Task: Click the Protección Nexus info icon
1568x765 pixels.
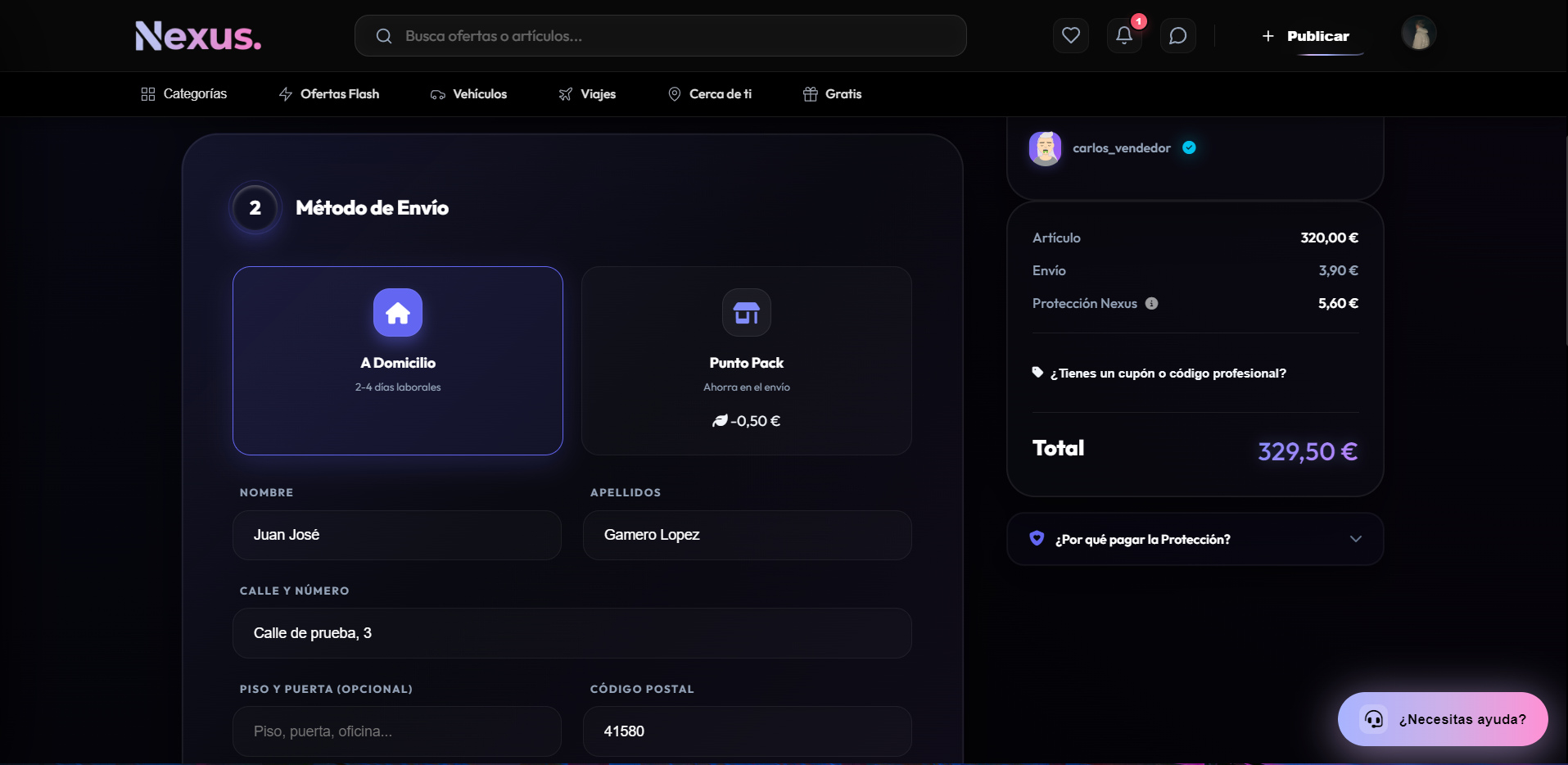Action: [1151, 303]
